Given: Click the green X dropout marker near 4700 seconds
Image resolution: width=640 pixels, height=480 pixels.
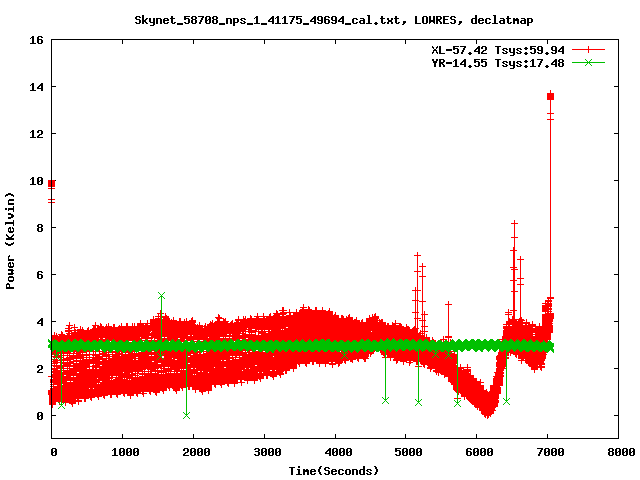Looking at the screenshot, I should (x=385, y=400).
